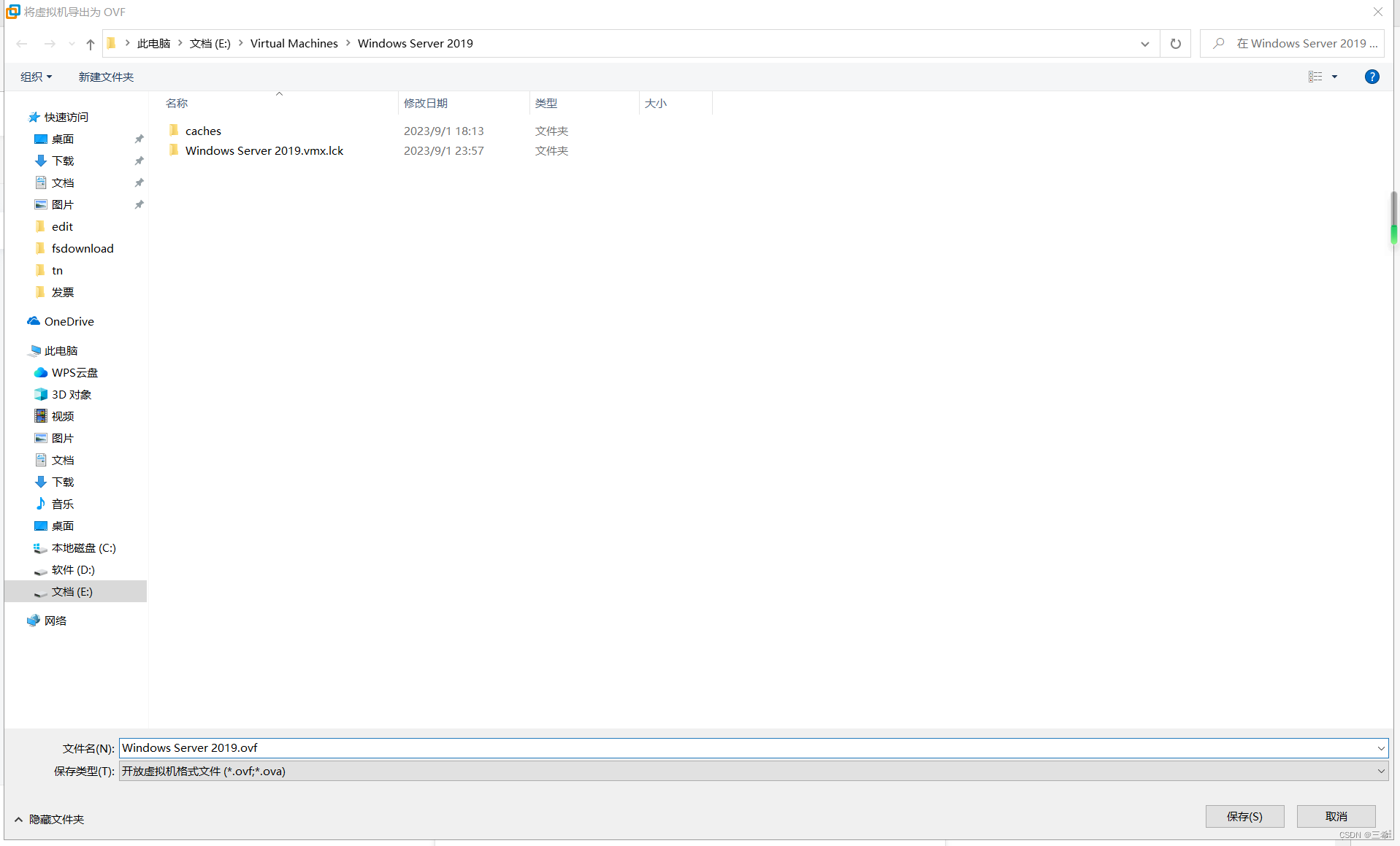Click the 文件名 input field
Screen dimensions: 1400x846
pyautogui.click(x=746, y=747)
